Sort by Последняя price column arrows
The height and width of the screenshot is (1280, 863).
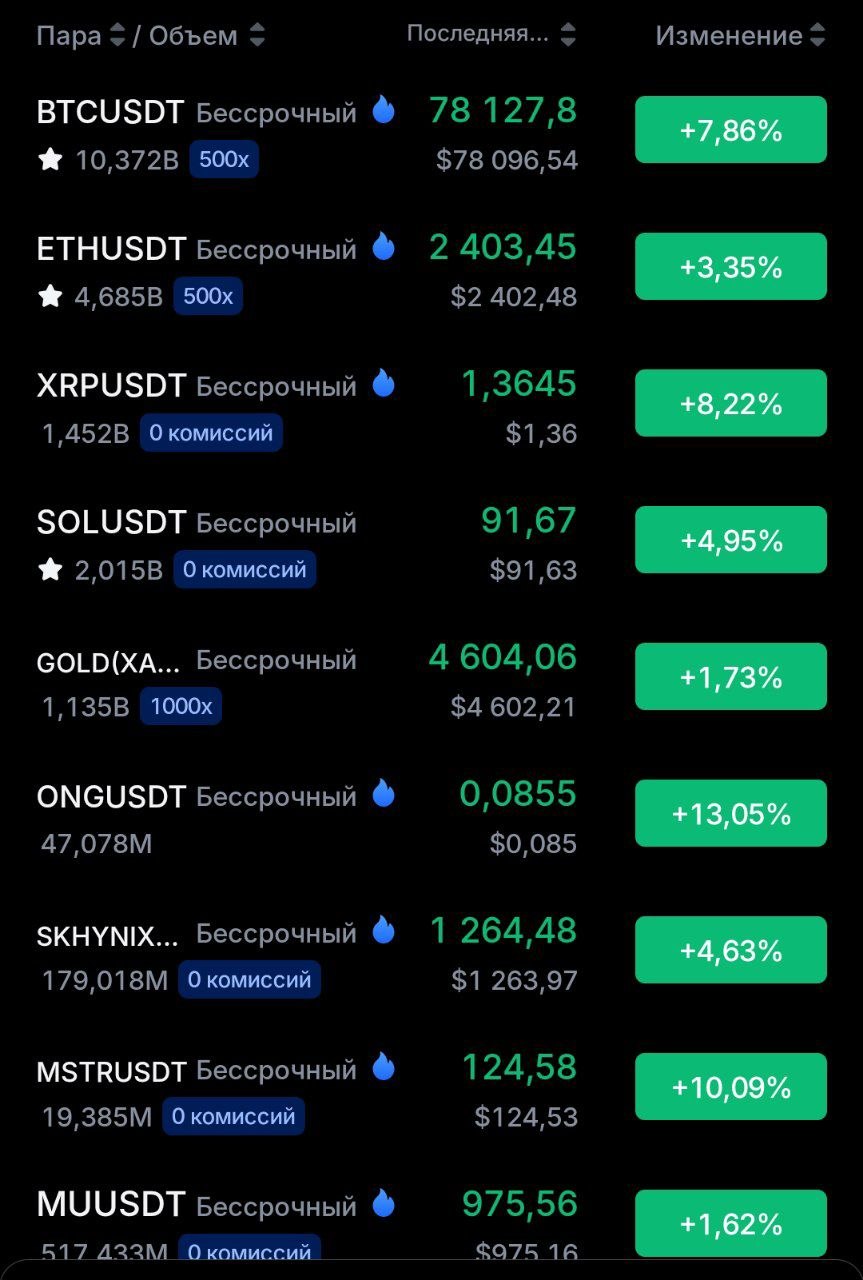pyautogui.click(x=568, y=35)
